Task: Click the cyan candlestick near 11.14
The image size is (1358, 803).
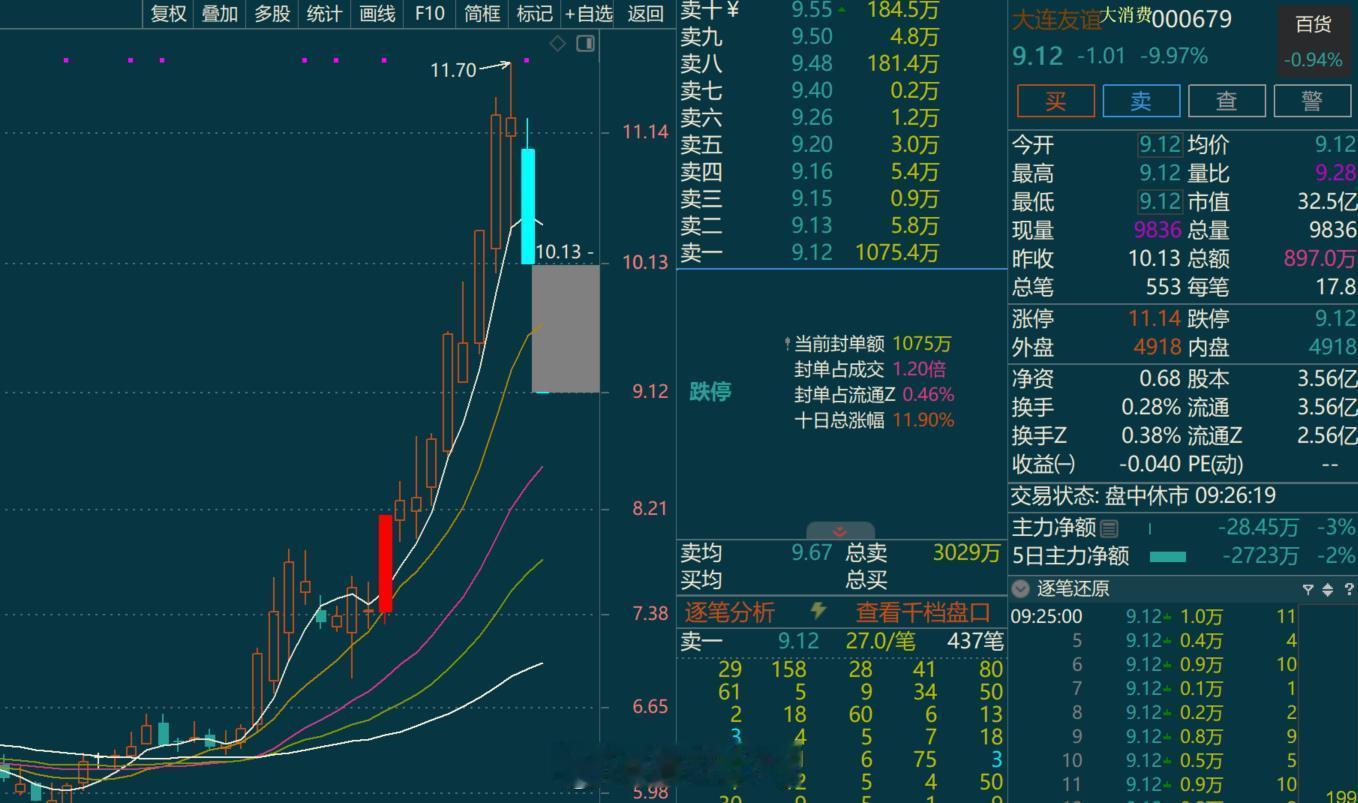Action: [x=528, y=206]
